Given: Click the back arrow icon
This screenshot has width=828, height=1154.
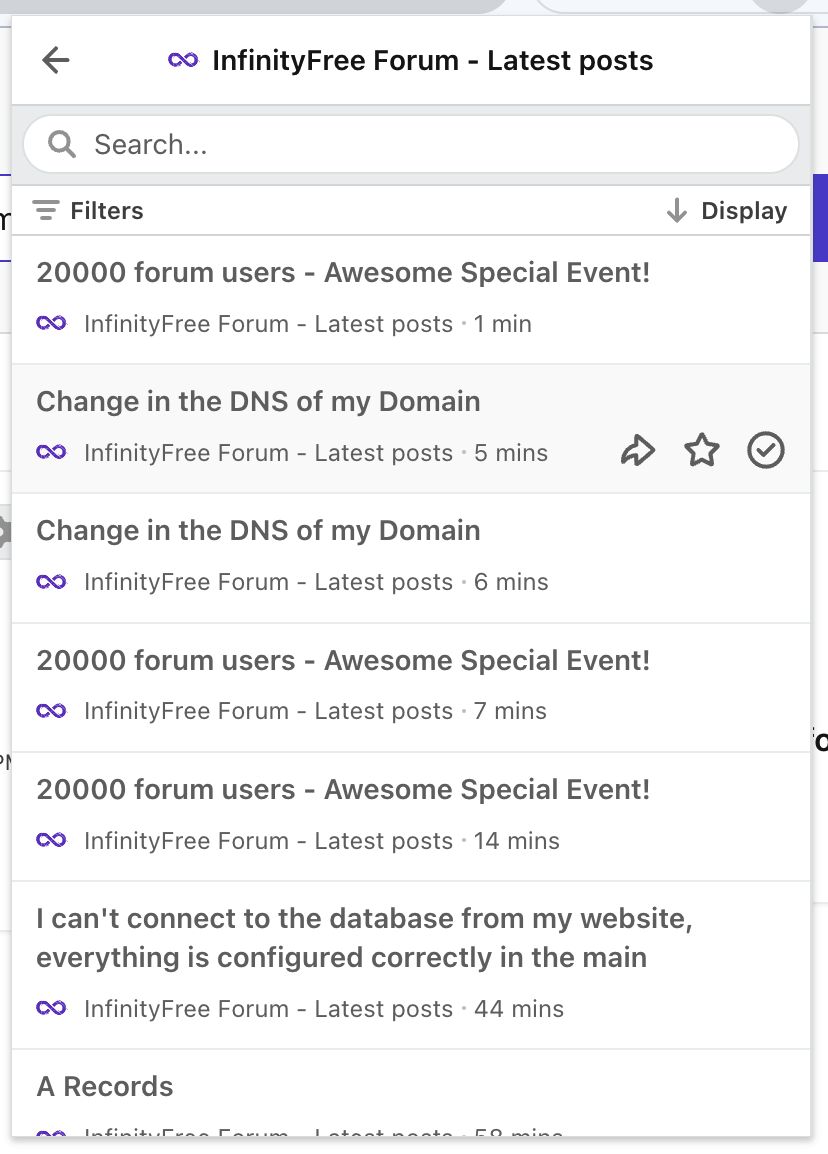Looking at the screenshot, I should pos(56,61).
